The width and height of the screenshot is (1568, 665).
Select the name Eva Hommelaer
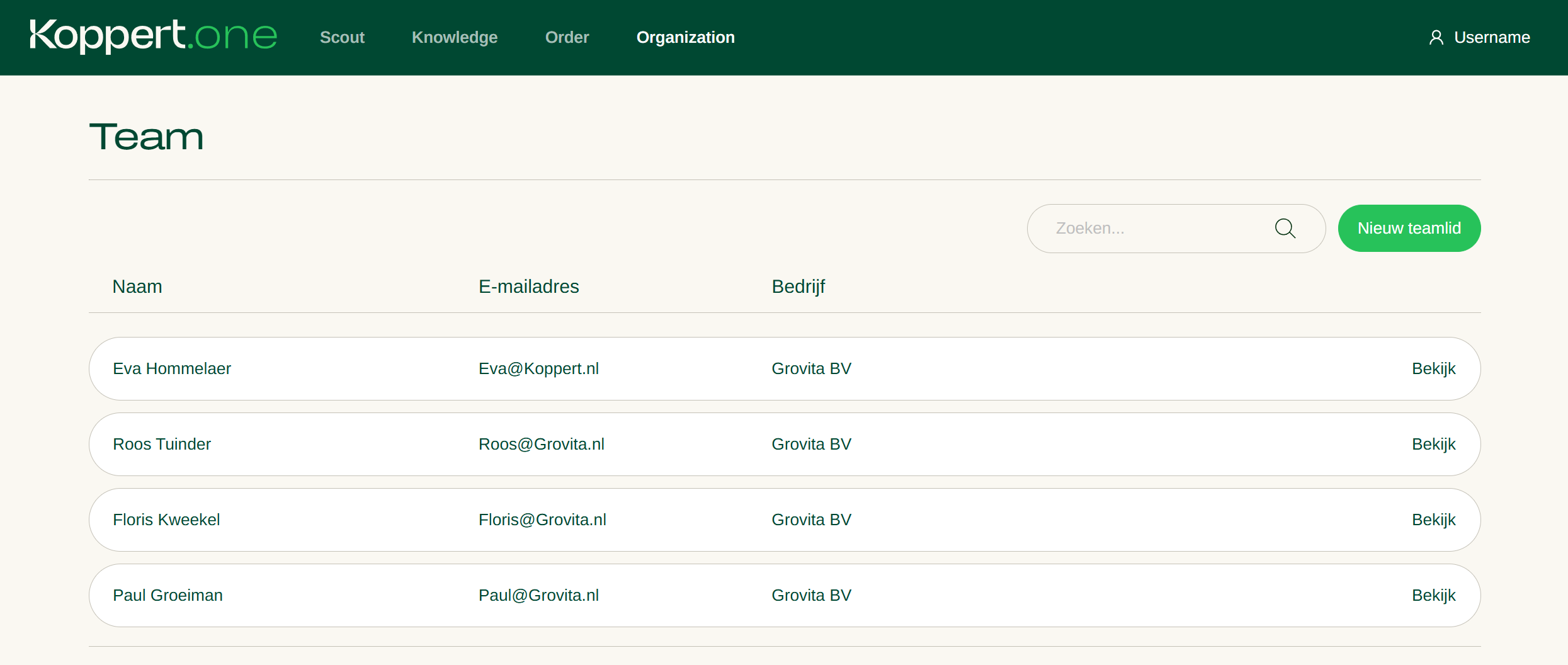click(172, 368)
